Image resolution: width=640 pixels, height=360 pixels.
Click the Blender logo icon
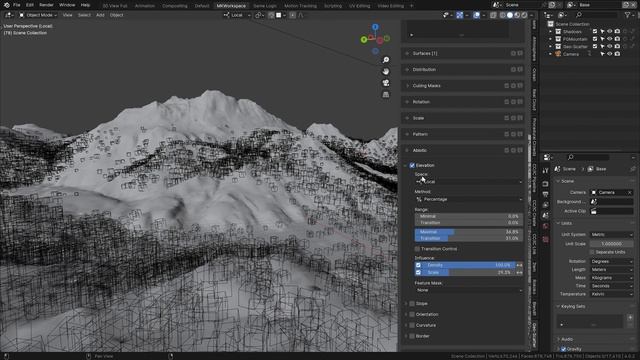7,5
